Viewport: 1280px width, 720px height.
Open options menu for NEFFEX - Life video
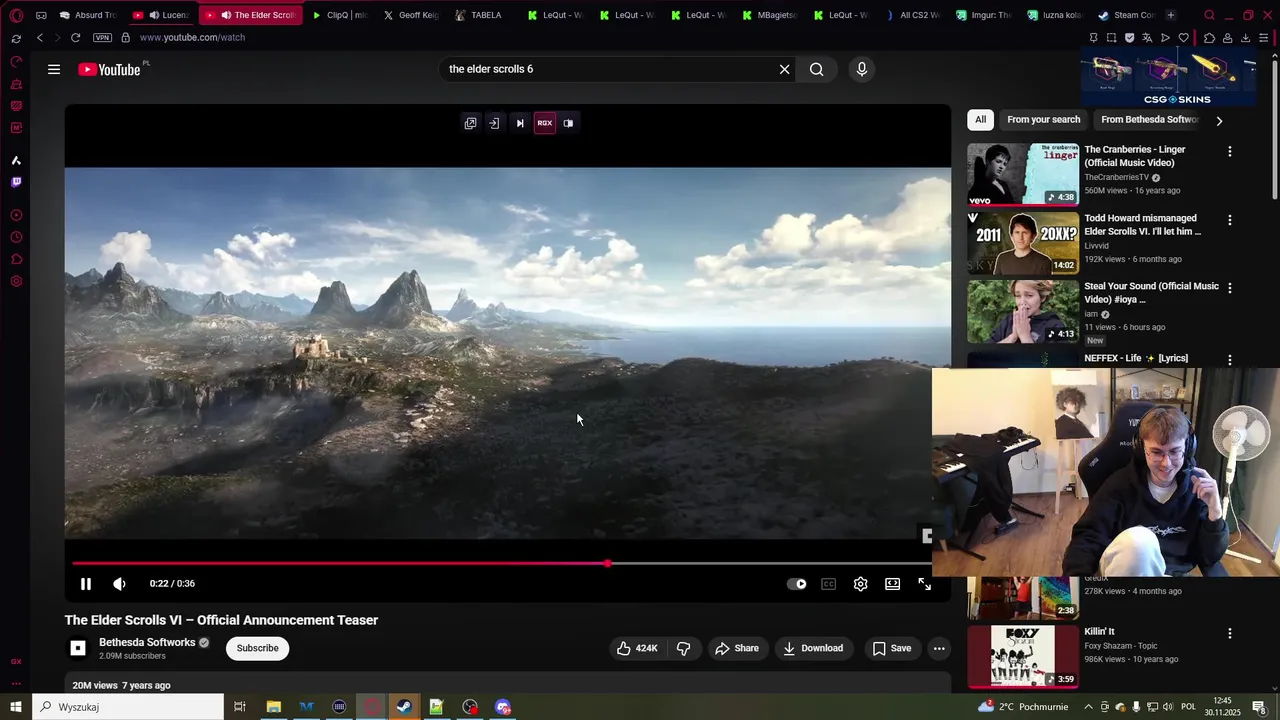1230,359
